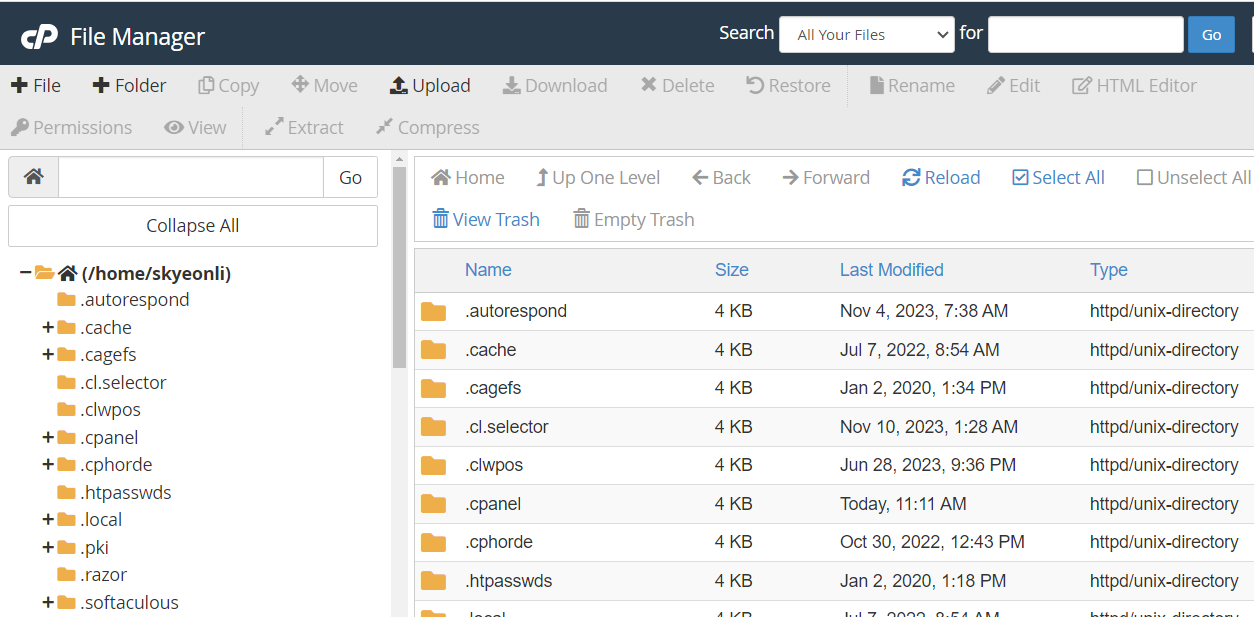Select .cpanel in the file list
The height and width of the screenshot is (617, 1254).
(493, 504)
